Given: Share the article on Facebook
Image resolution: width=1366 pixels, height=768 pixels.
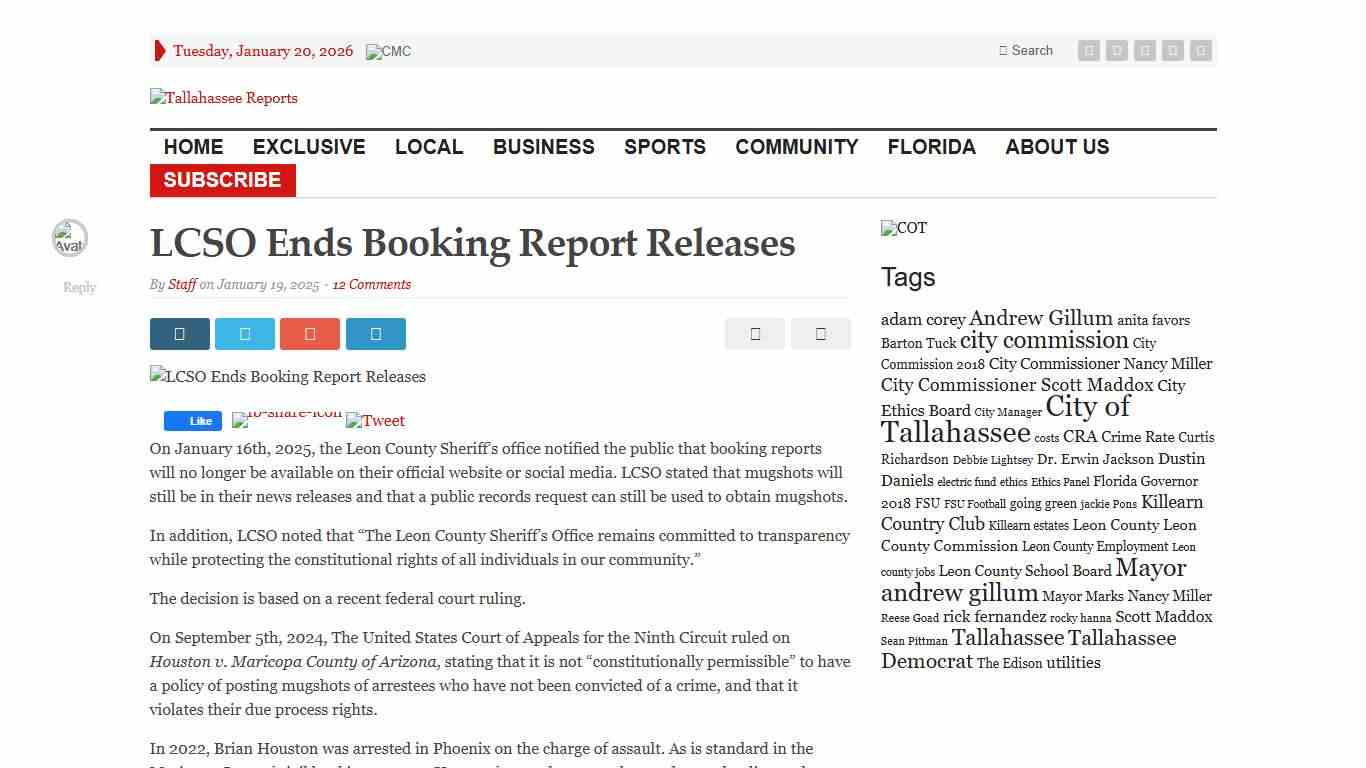Looking at the screenshot, I should (x=179, y=334).
